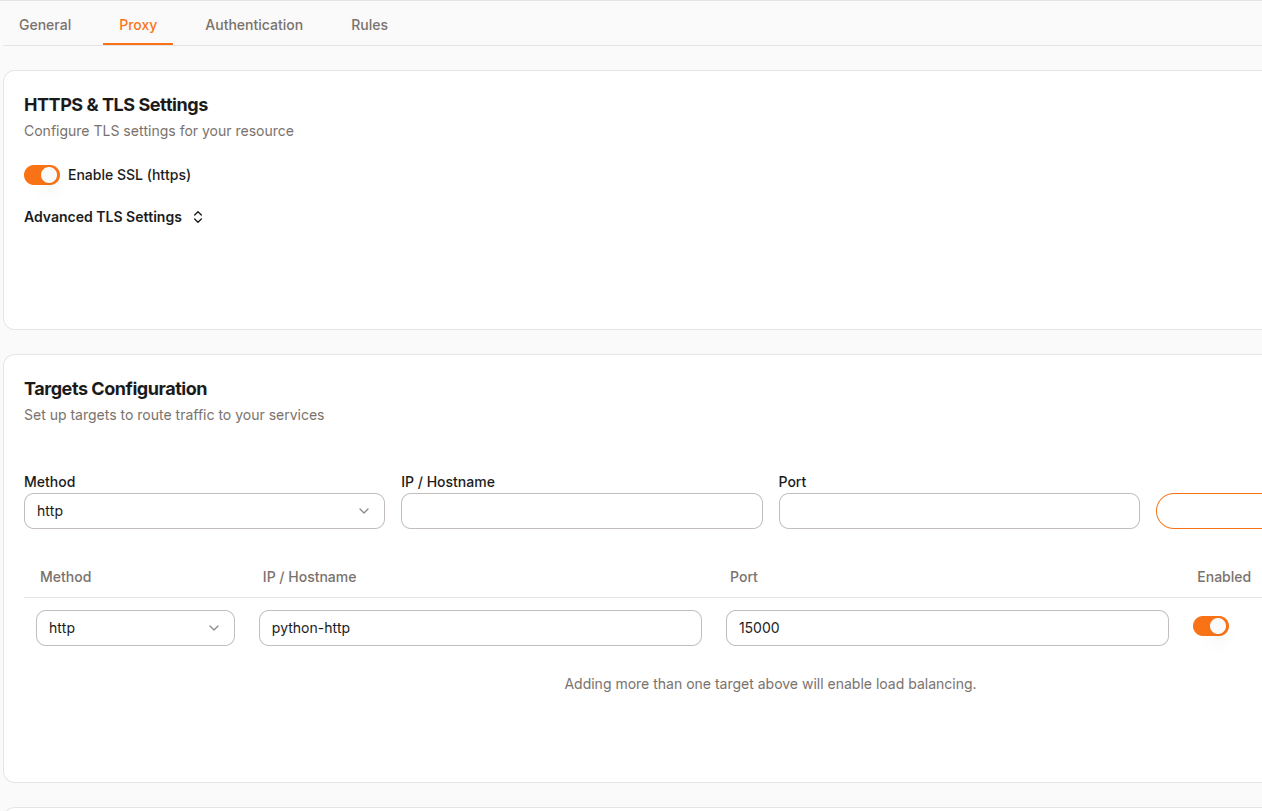1262x811 pixels.
Task: Toggle the Enable SSL (https) switch
Action: pos(42,175)
